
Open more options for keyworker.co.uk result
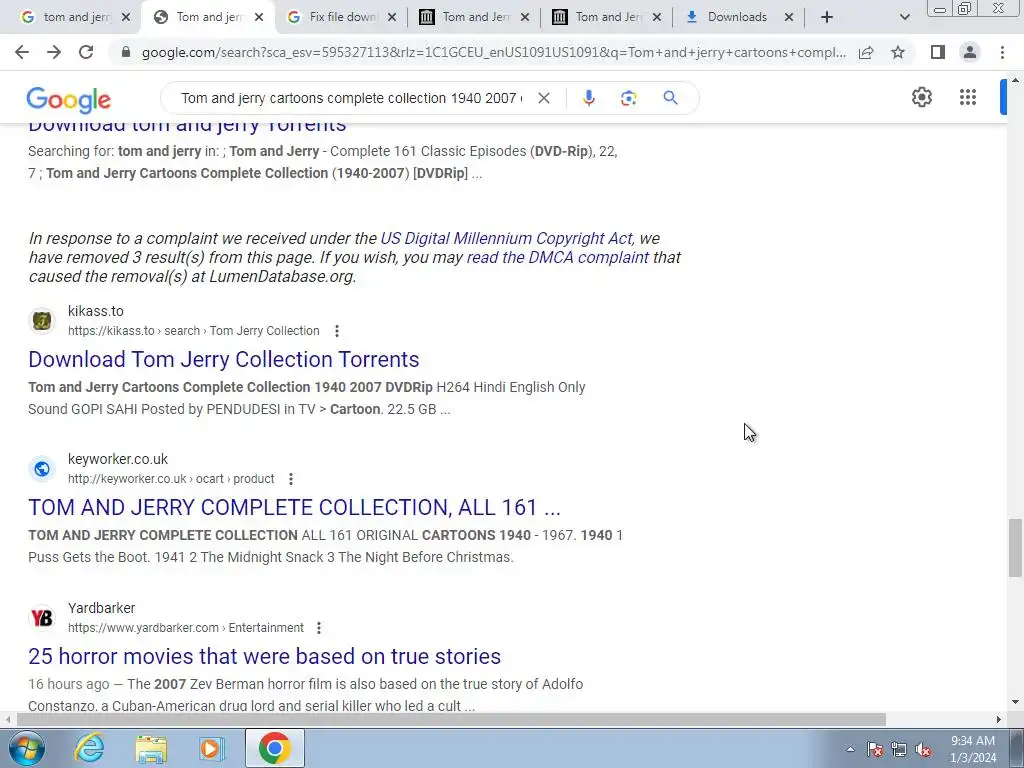(291, 479)
